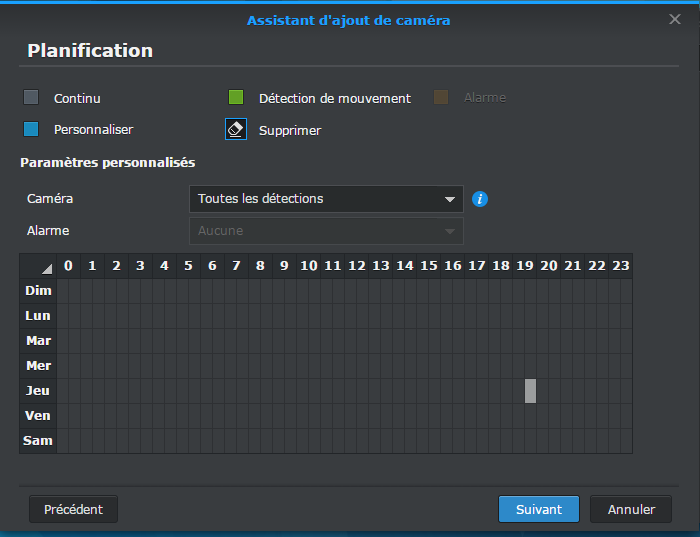Viewport: 700px width, 537px height.
Task: Click the grid corner select-all triangle
Action: [x=46, y=267]
